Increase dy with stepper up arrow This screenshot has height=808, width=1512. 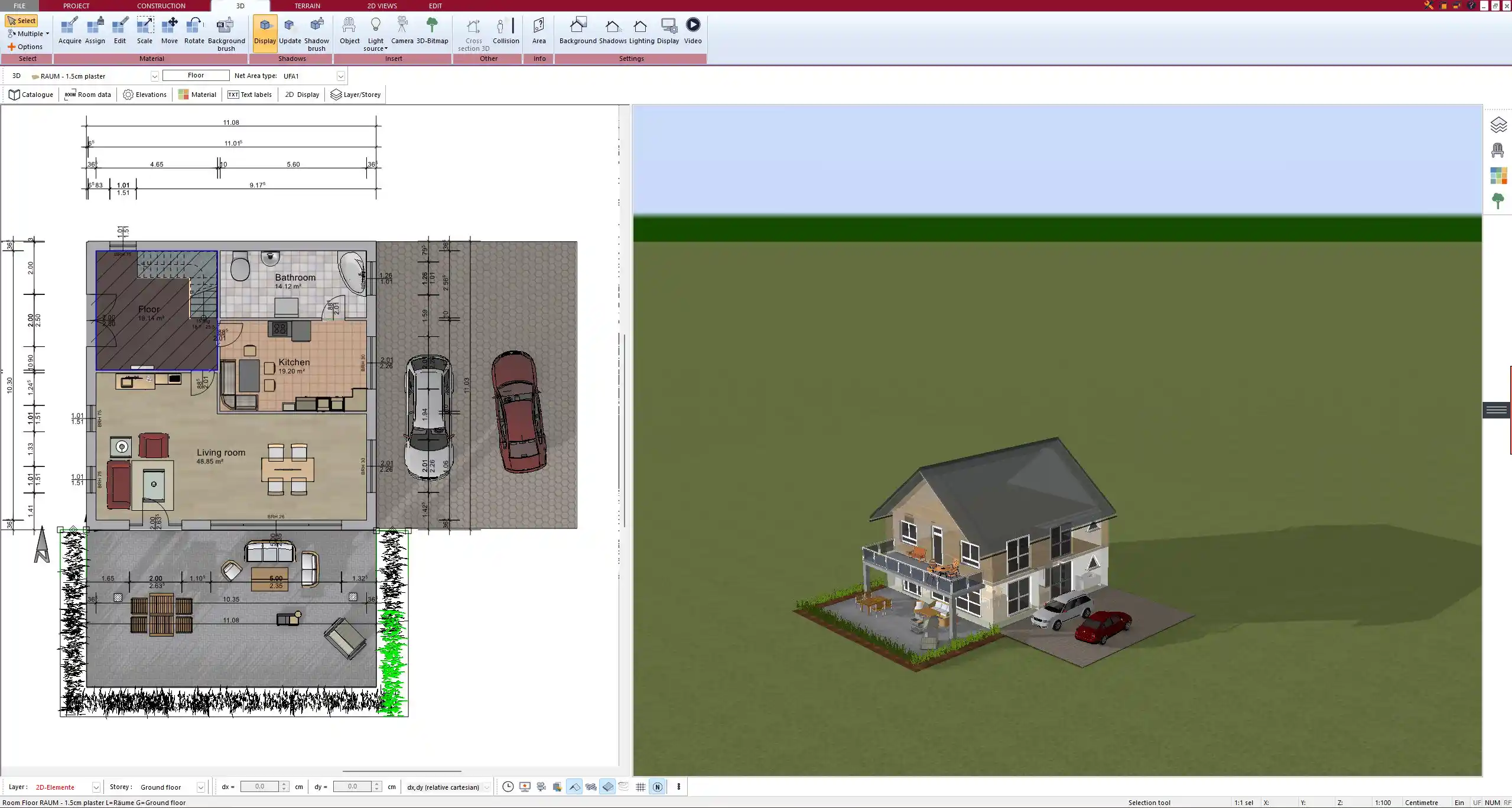pos(377,784)
